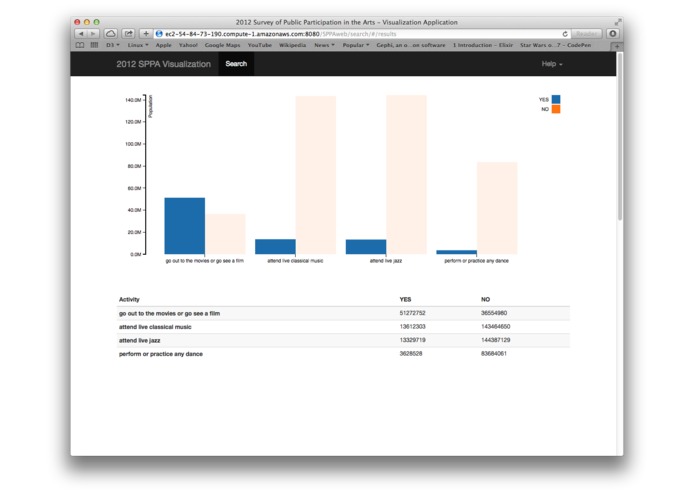Image resolution: width=695 pixels, height=494 pixels.
Task: Click the tall NO bar for classical music
Action: tap(316, 175)
